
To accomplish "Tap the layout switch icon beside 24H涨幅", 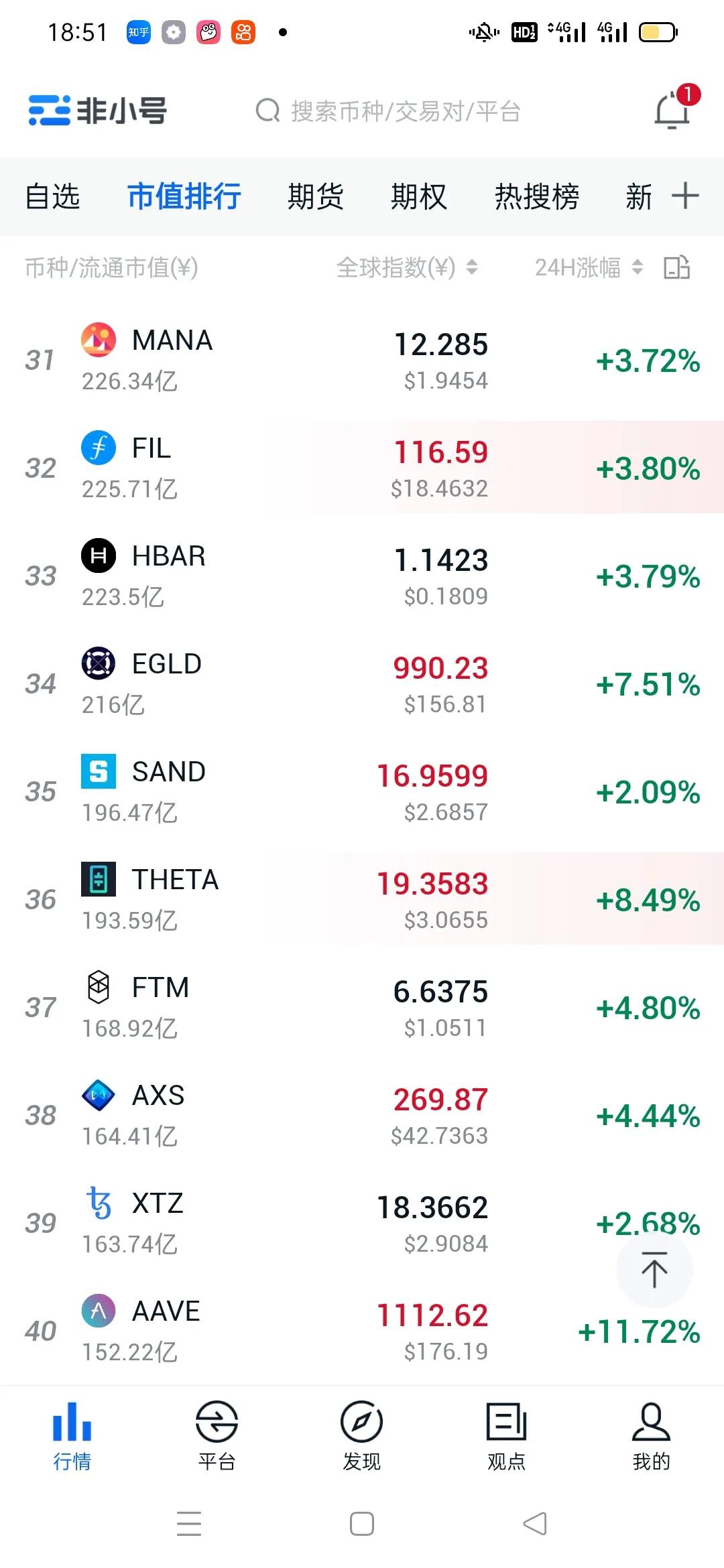I will (676, 267).
